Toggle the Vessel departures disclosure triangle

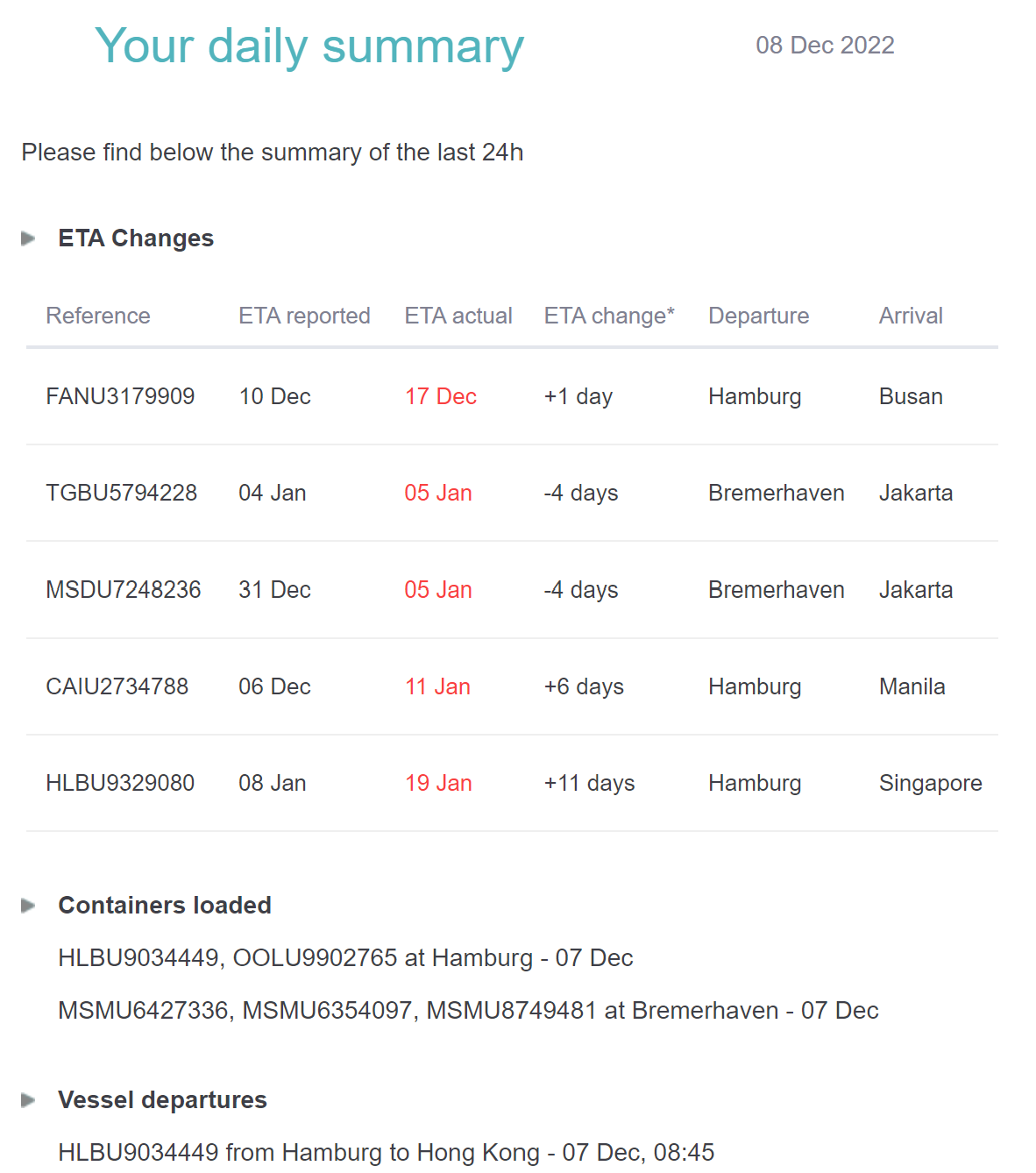click(x=28, y=1100)
